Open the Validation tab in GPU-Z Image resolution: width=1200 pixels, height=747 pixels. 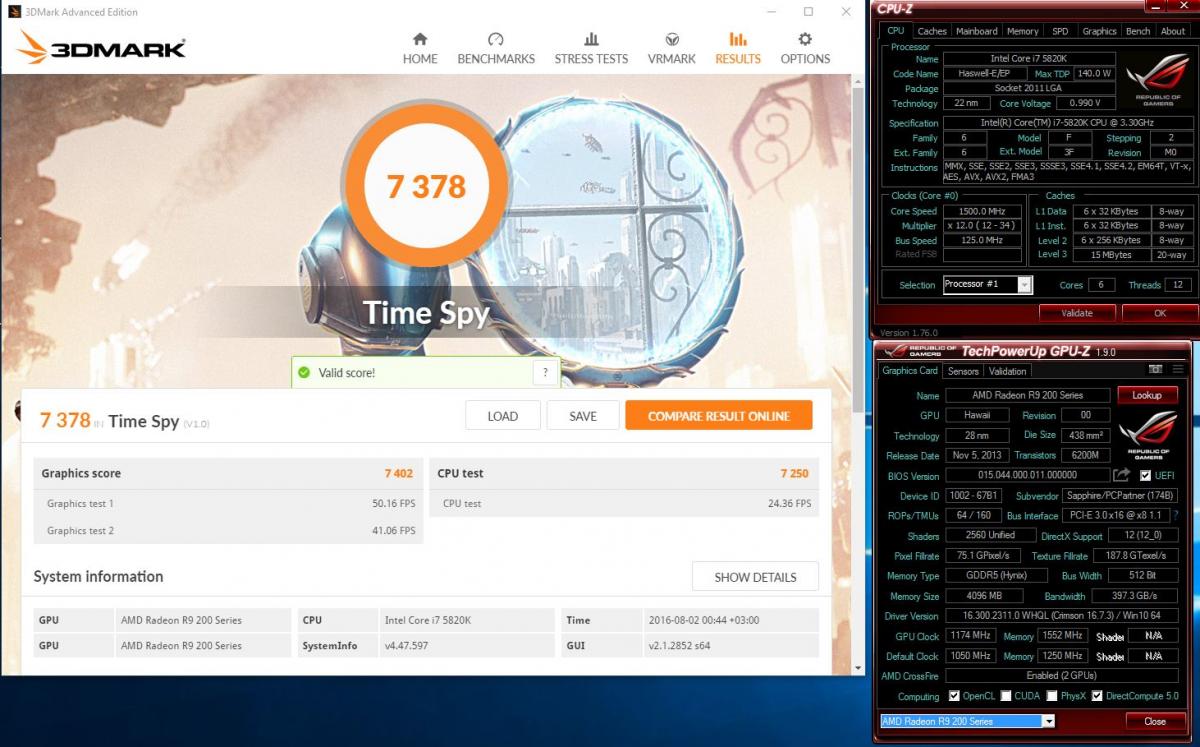point(1007,371)
